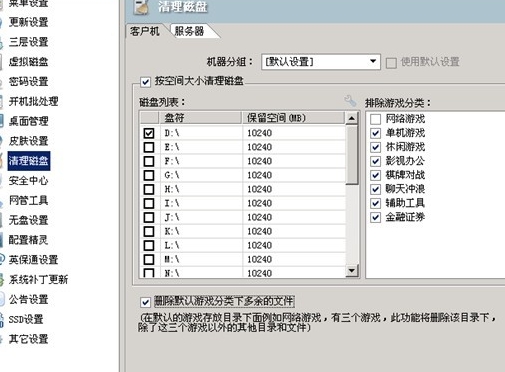Click the disk list scrollbar thumb
Screen dimensions: 505x372
tap(352, 155)
